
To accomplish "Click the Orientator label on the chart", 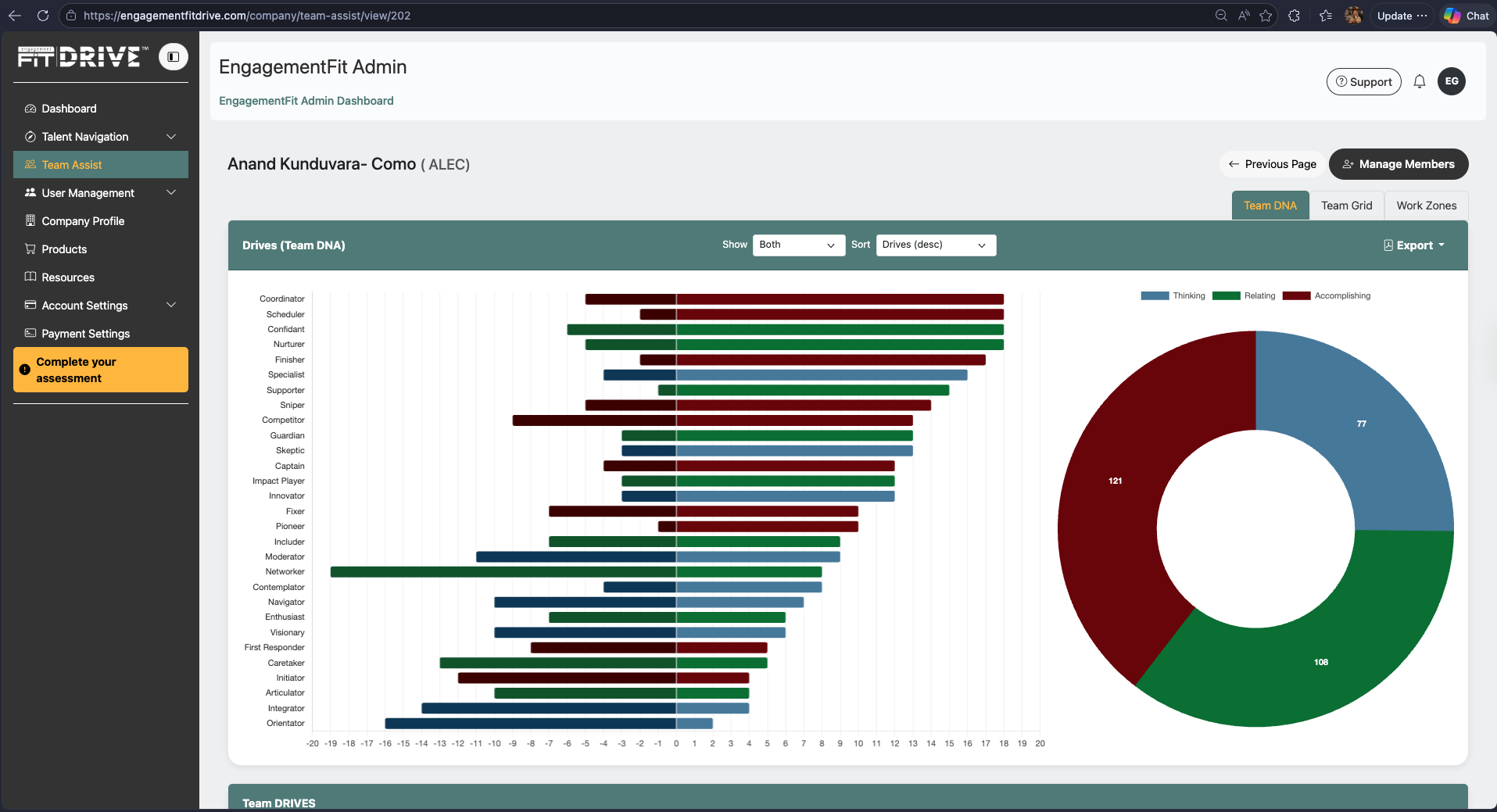I will tap(285, 724).
